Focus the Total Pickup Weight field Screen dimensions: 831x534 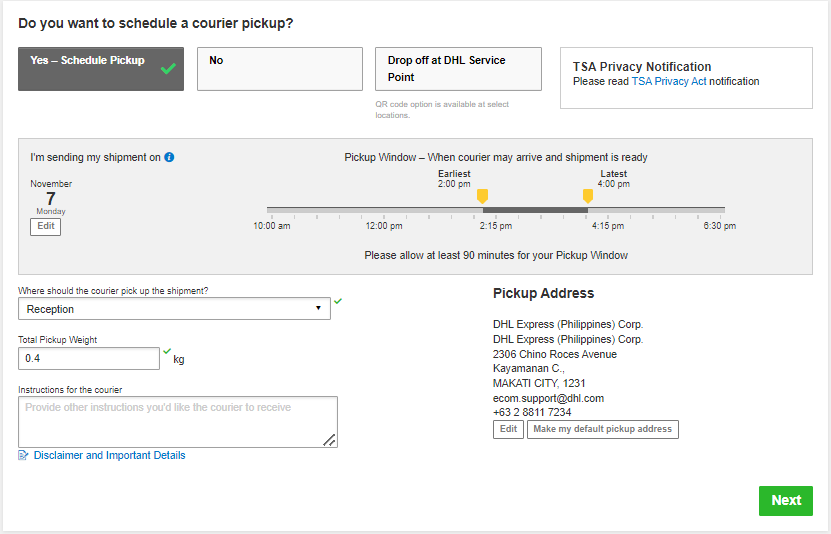click(88, 358)
